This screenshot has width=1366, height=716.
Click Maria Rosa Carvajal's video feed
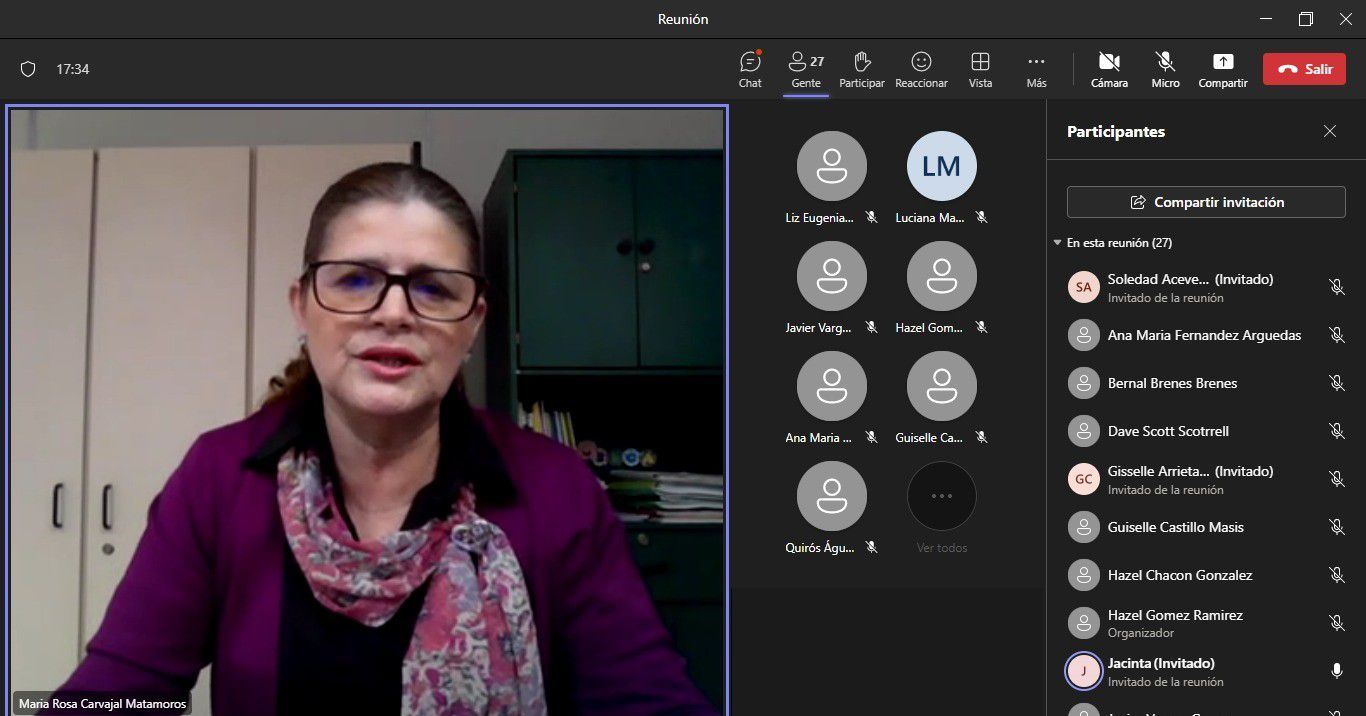[367, 400]
